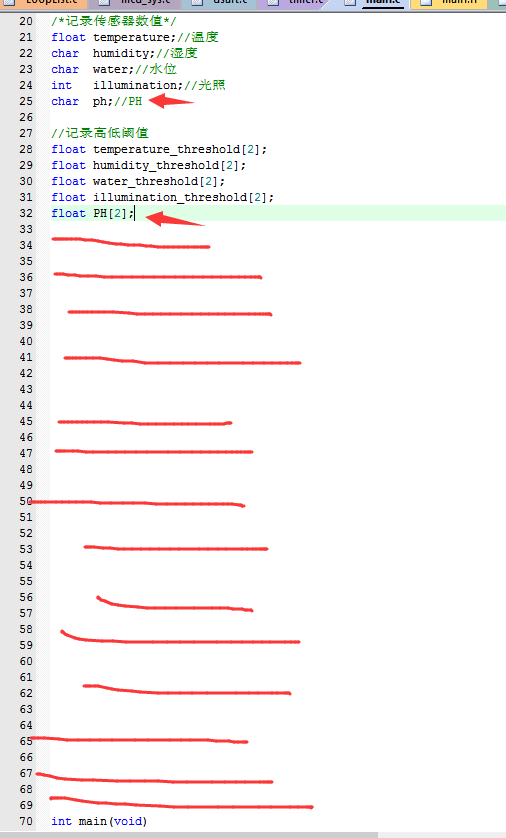Click 'humidity_threshold[2]' on line 29
506x838 pixels.
pyautogui.click(x=166, y=165)
